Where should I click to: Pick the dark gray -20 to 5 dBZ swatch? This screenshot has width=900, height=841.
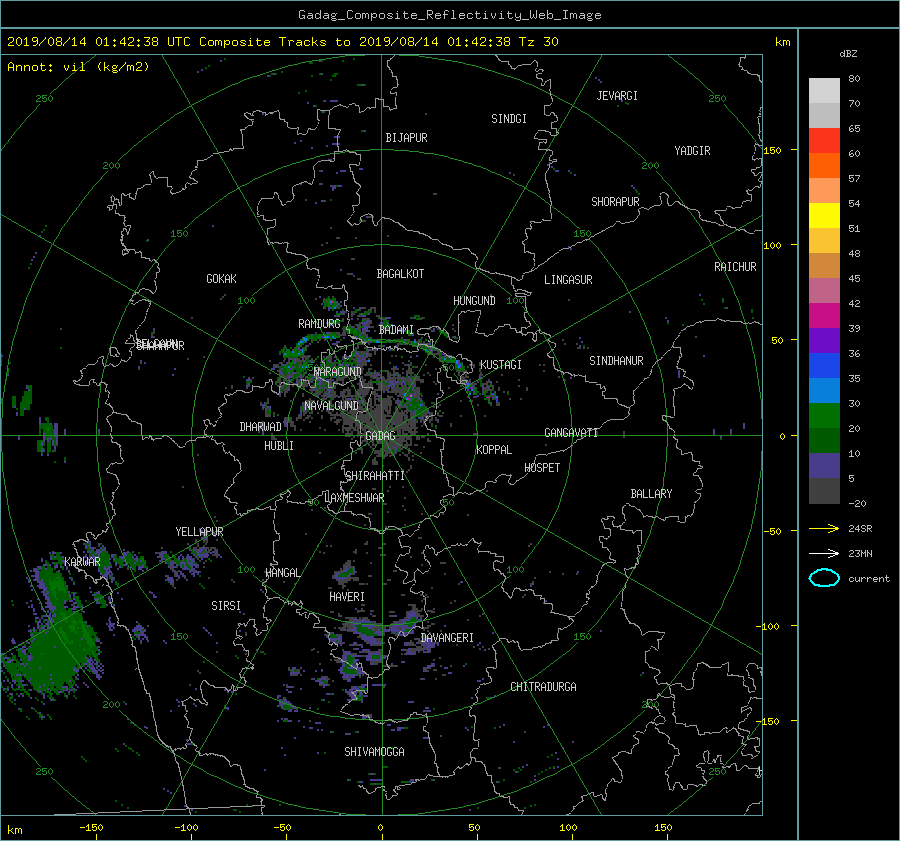[824, 491]
